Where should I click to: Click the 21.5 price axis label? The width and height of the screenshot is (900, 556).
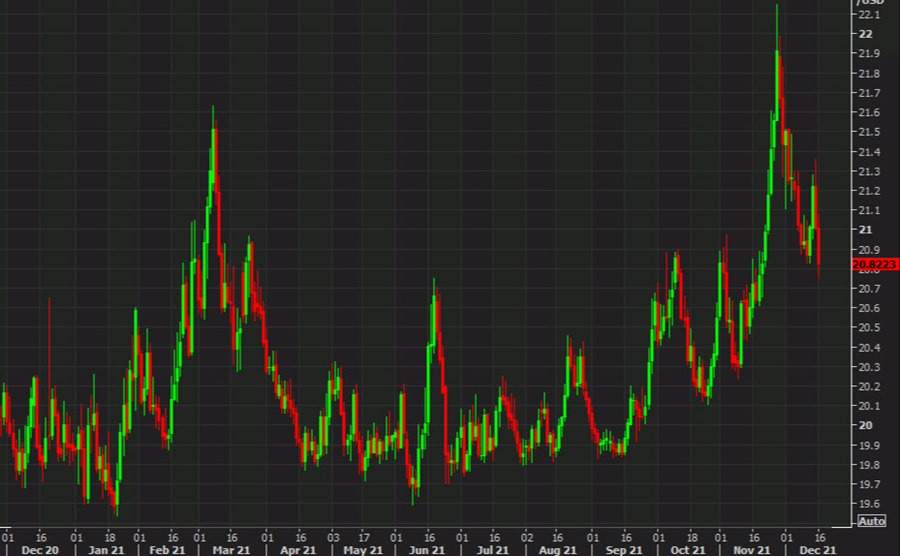coord(869,132)
